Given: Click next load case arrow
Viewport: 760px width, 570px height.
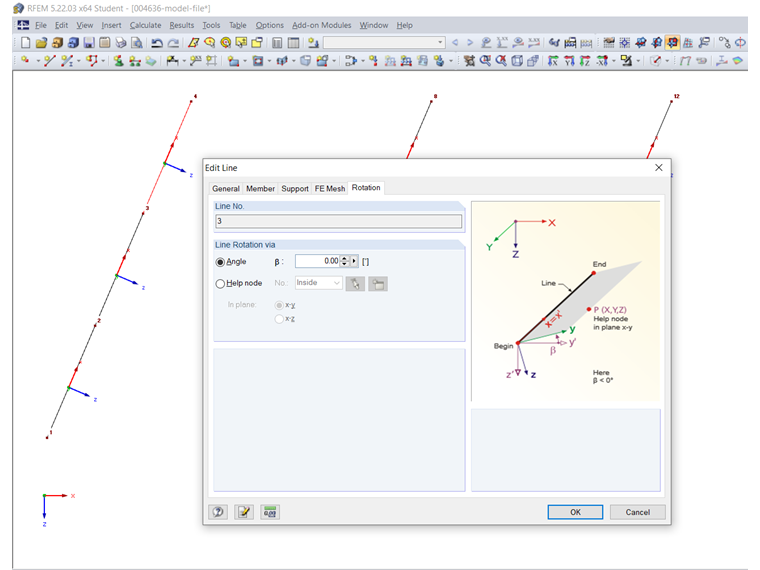Looking at the screenshot, I should pos(470,43).
